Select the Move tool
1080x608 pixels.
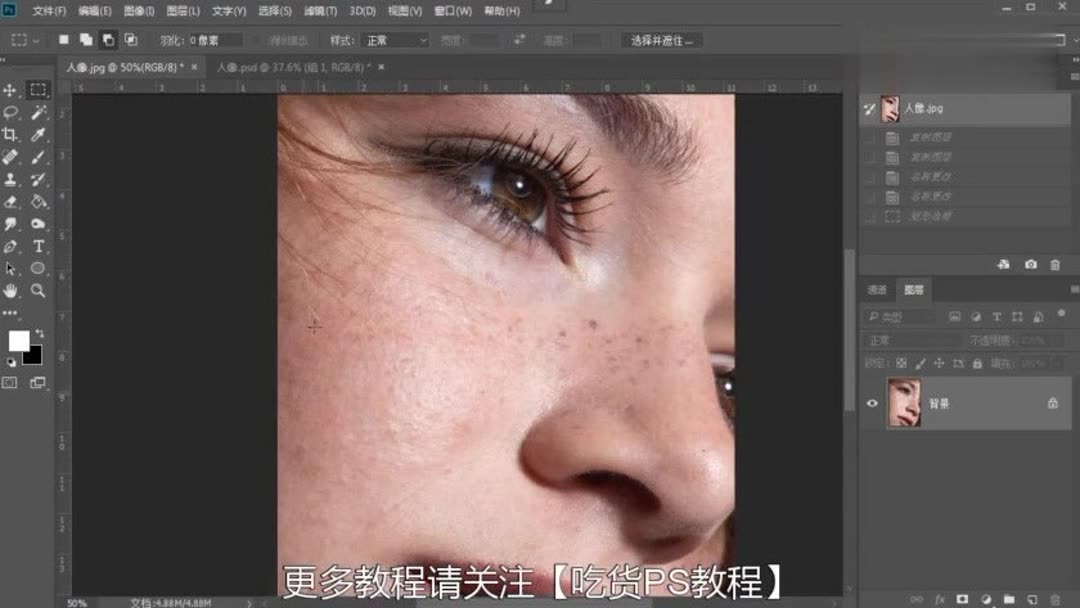12,88
